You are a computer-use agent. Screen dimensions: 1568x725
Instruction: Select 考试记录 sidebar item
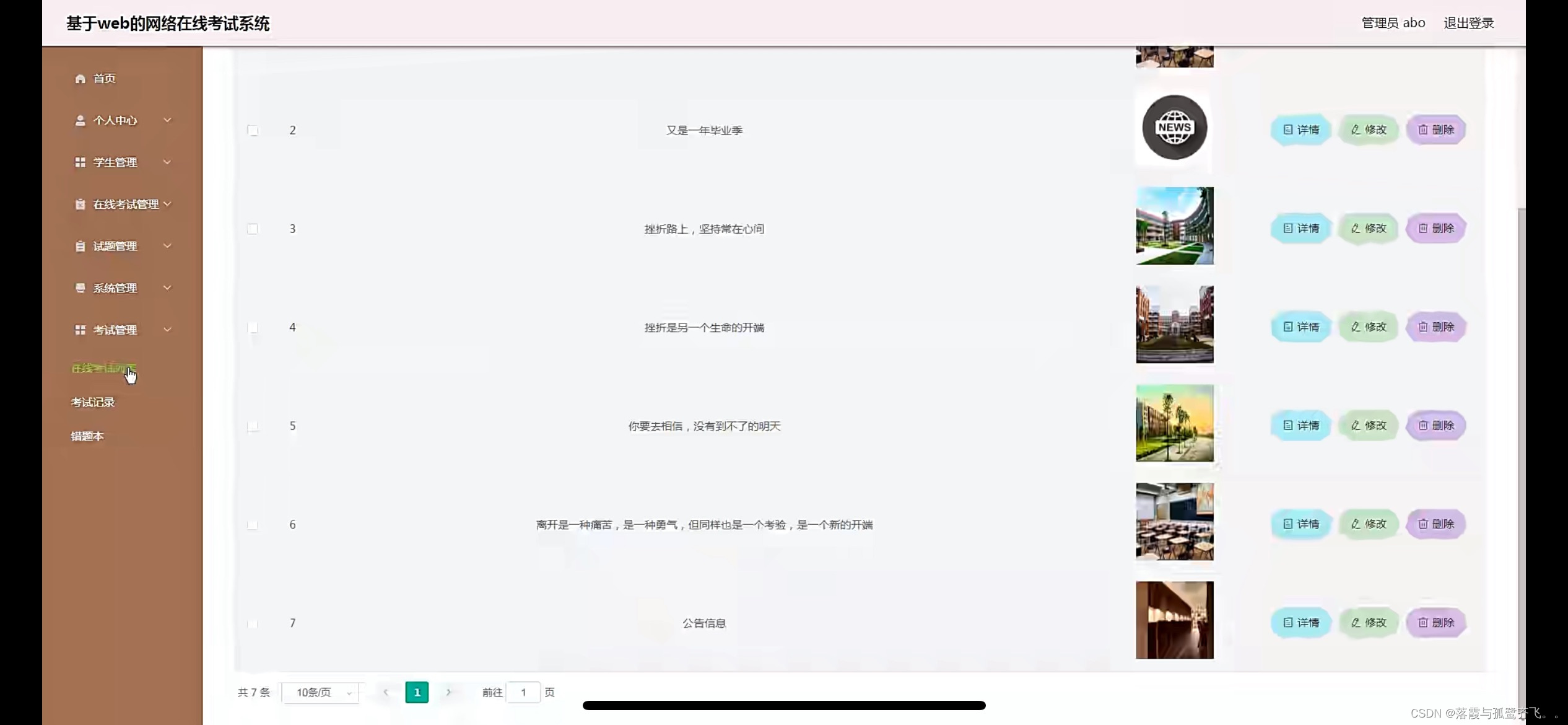click(x=92, y=402)
